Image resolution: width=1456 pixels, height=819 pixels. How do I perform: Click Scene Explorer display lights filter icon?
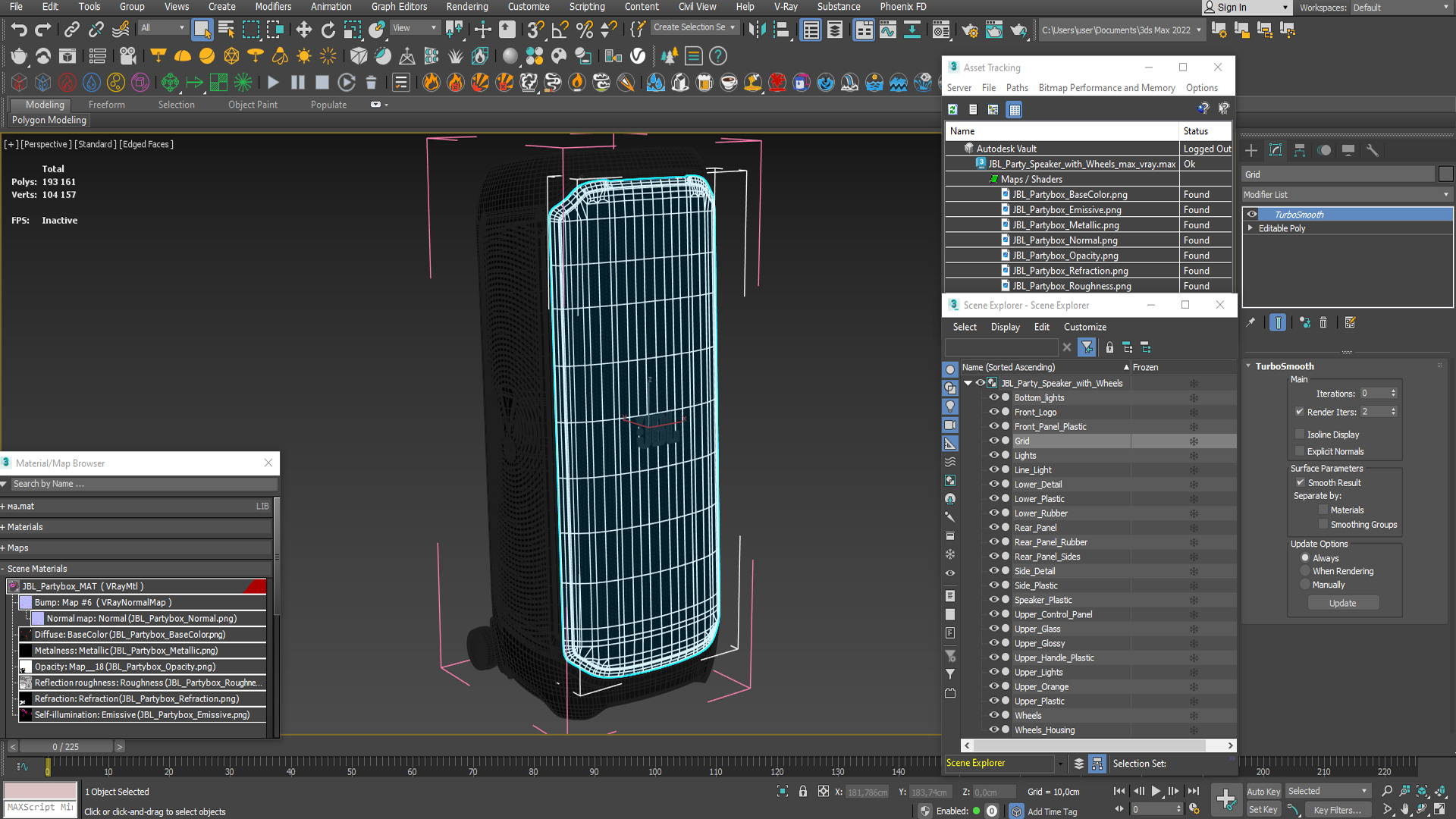point(950,406)
